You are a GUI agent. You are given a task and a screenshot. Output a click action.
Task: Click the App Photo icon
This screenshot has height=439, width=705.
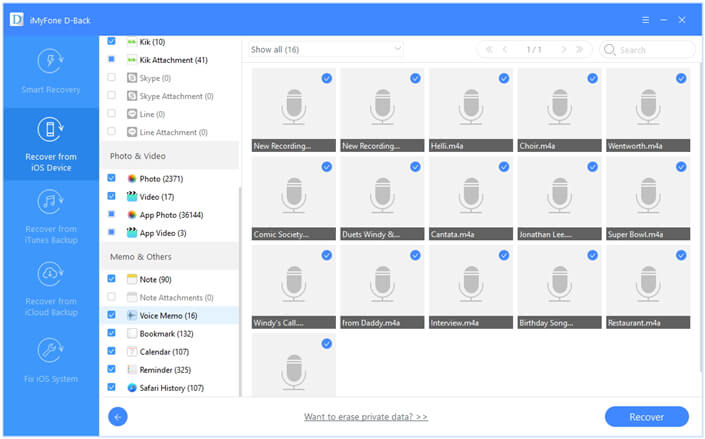tap(132, 215)
